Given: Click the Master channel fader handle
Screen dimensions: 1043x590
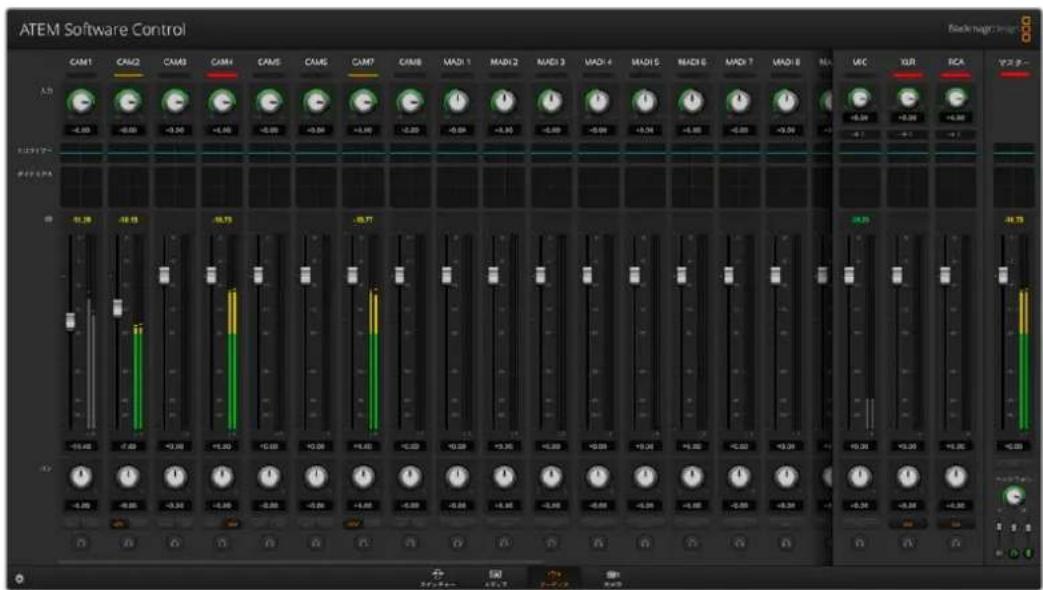Looking at the screenshot, I should (x=1003, y=274).
